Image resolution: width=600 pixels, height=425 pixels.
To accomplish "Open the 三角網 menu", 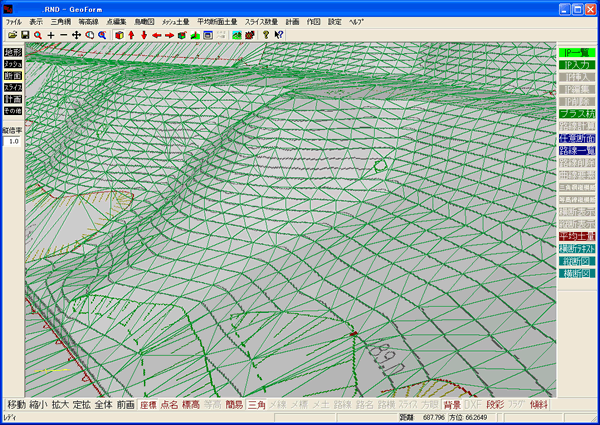I will click(61, 22).
